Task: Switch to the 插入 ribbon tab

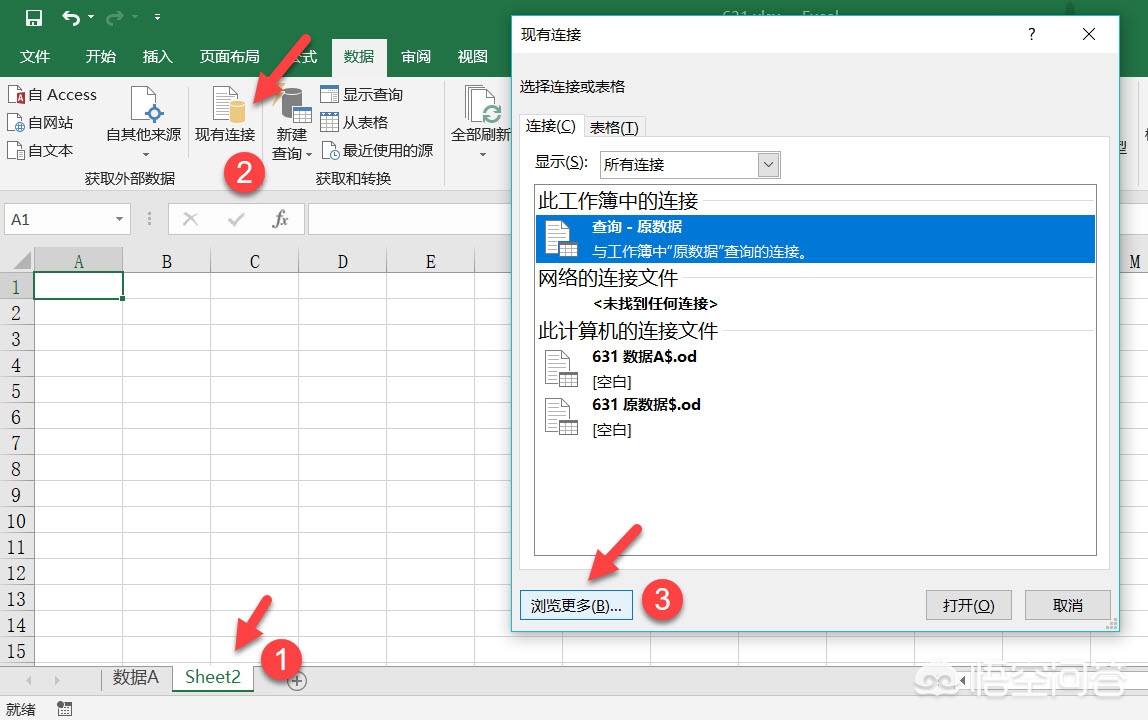Action: click(x=157, y=56)
